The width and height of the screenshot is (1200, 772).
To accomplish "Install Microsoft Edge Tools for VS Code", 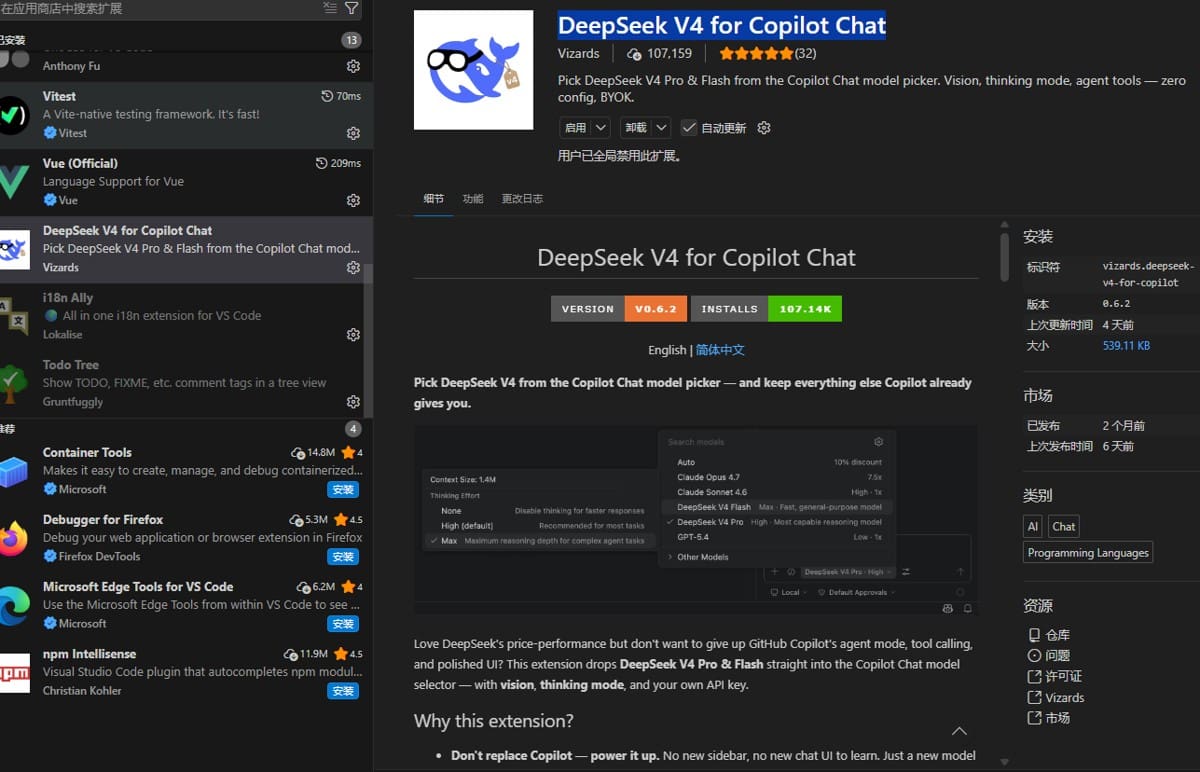I will (343, 624).
